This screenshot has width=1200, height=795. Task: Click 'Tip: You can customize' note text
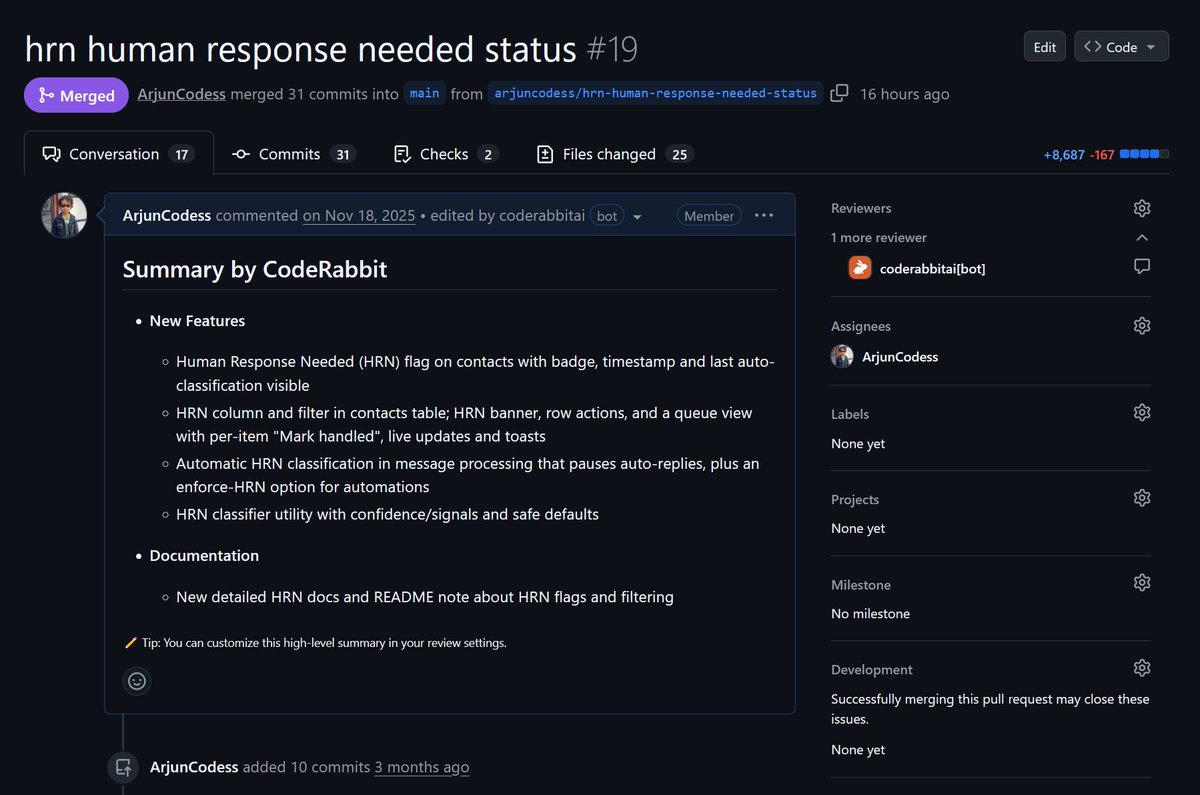pyautogui.click(x=324, y=643)
